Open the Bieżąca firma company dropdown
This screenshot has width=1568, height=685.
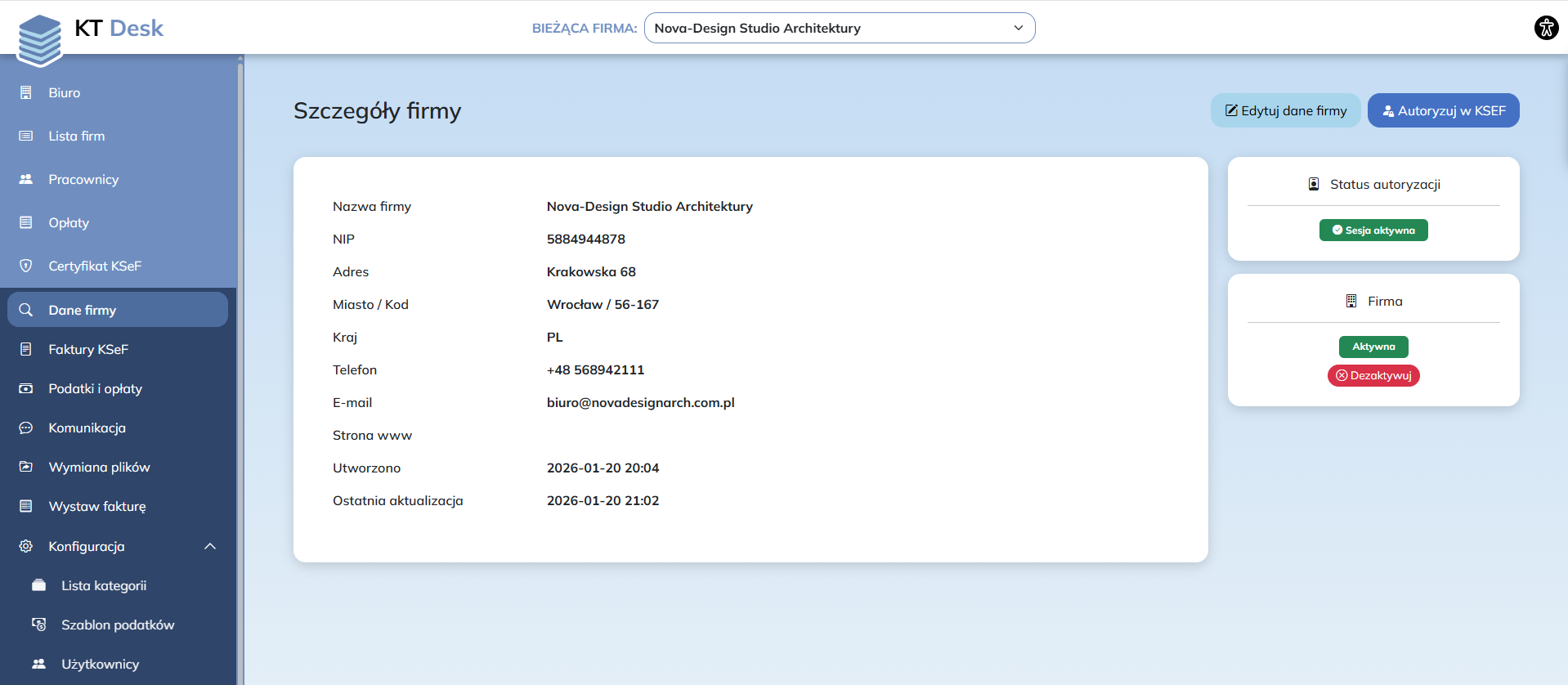839,28
